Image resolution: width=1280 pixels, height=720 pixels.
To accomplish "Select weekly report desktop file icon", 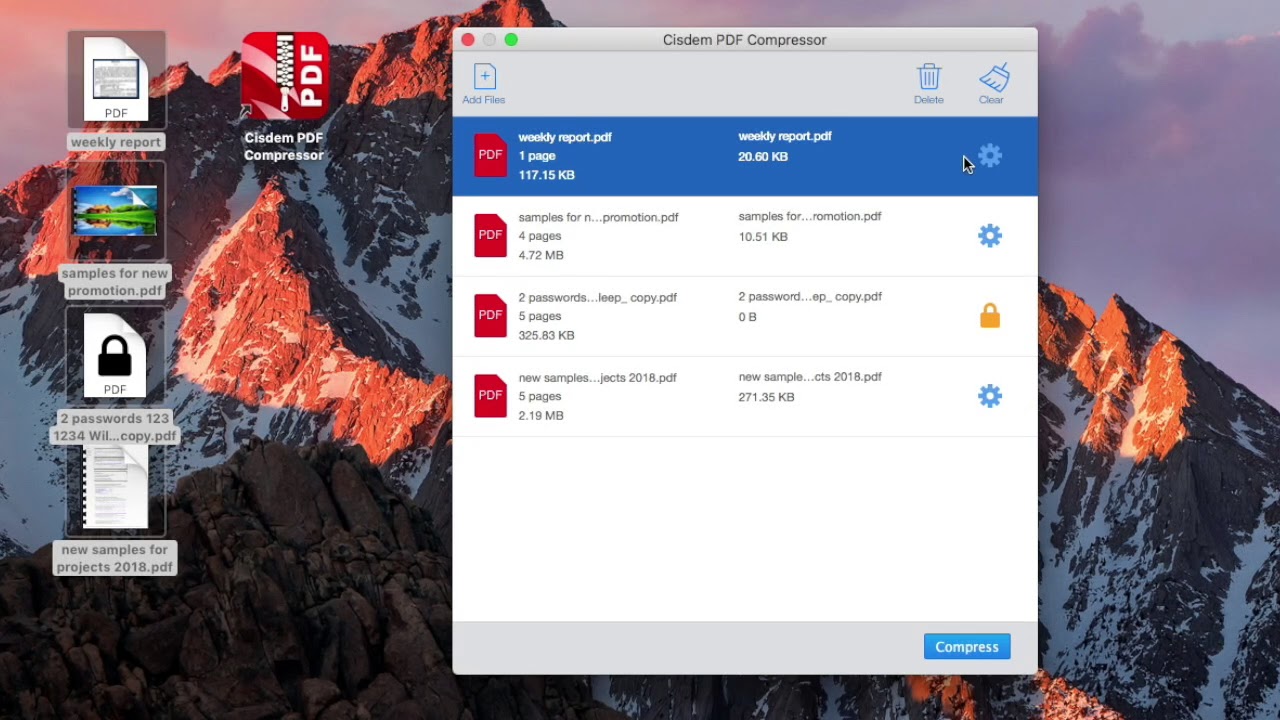I will click(116, 79).
